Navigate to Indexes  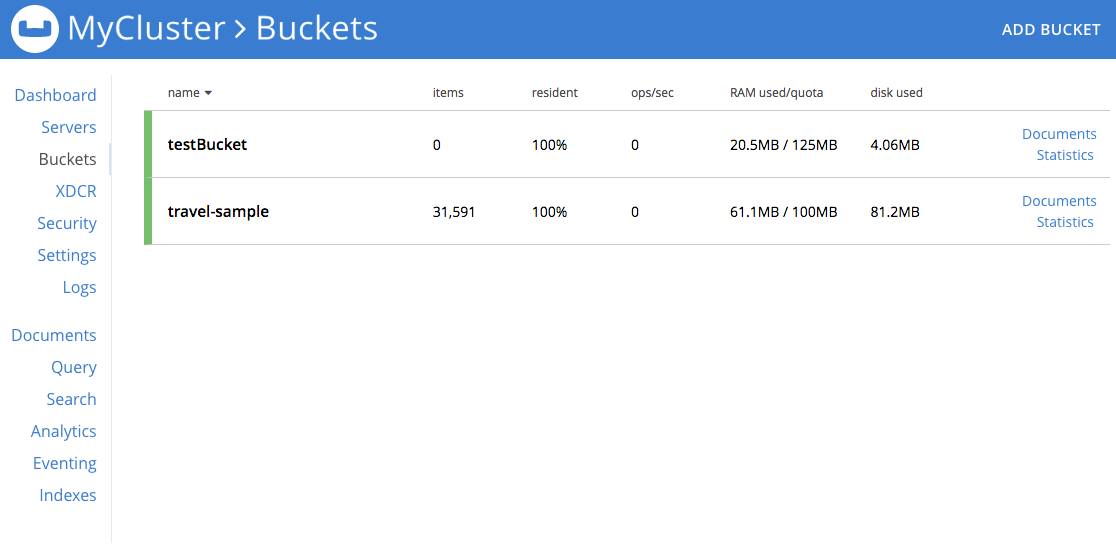click(x=68, y=495)
